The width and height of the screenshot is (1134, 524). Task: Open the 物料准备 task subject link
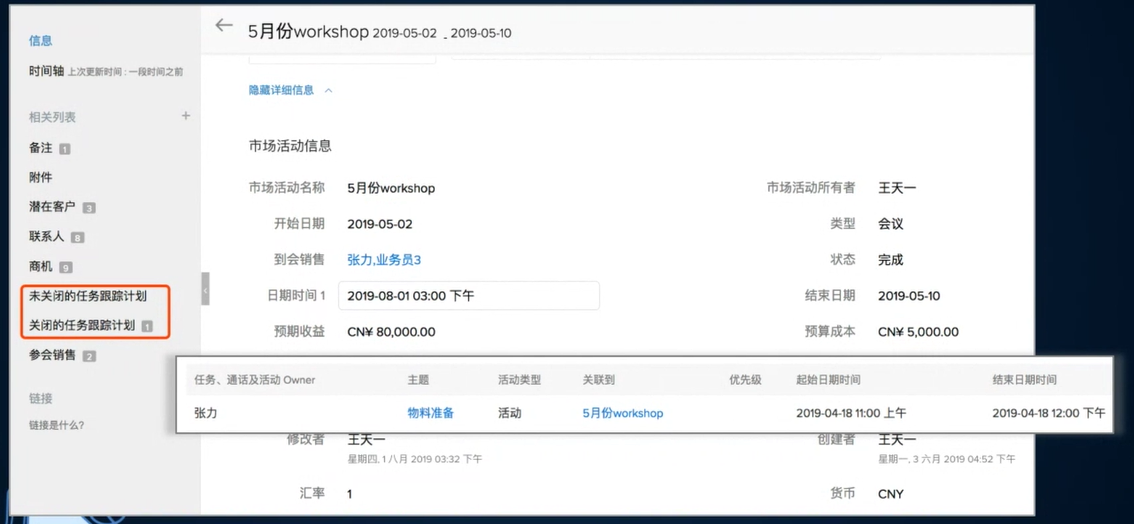(x=430, y=413)
